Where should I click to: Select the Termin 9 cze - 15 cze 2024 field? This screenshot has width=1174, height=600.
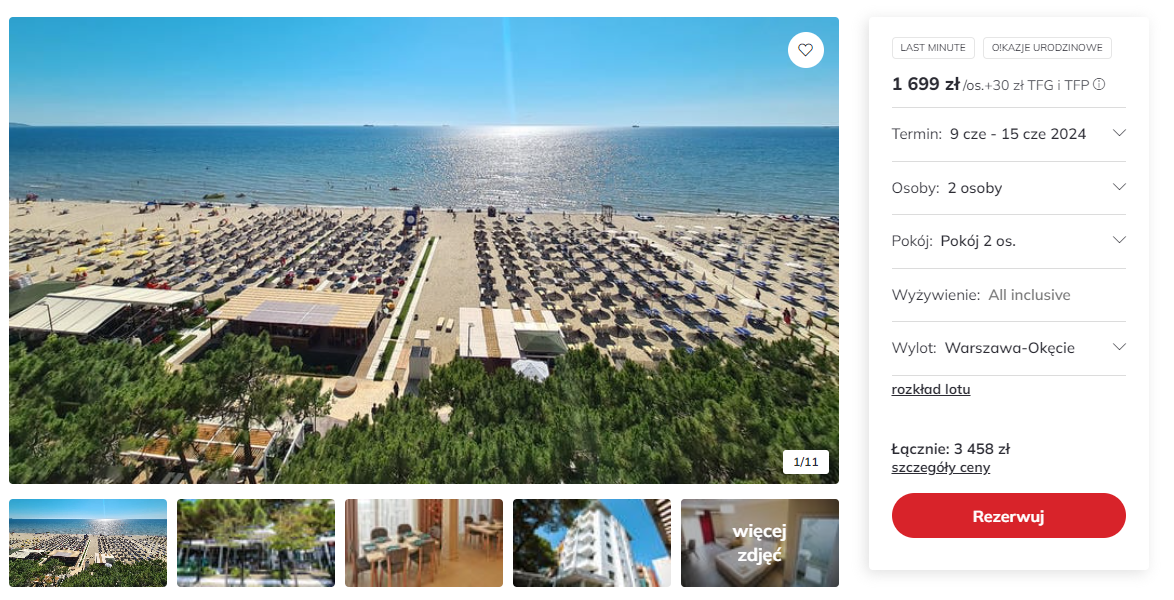click(x=1009, y=134)
